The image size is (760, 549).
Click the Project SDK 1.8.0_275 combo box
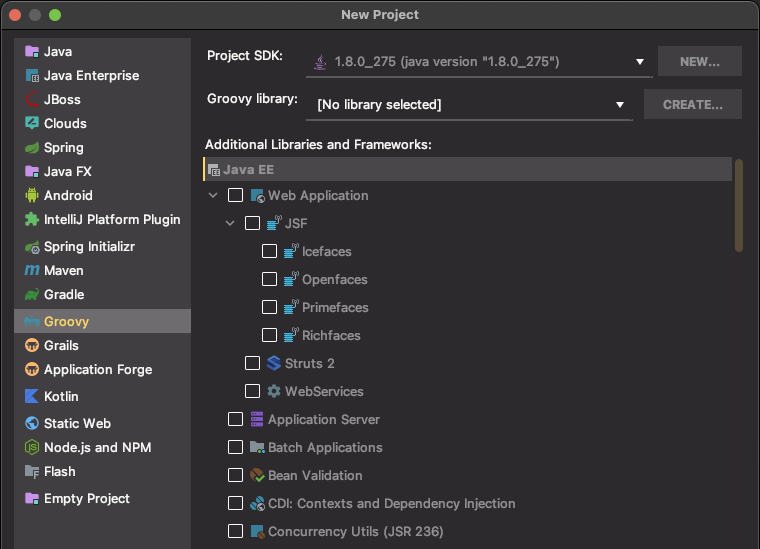tap(479, 62)
